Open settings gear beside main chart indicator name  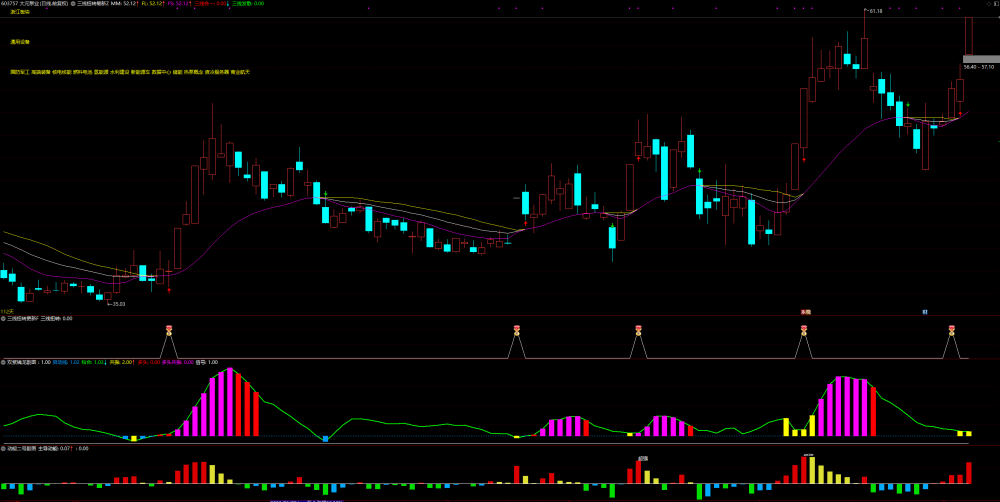(x=73, y=3)
